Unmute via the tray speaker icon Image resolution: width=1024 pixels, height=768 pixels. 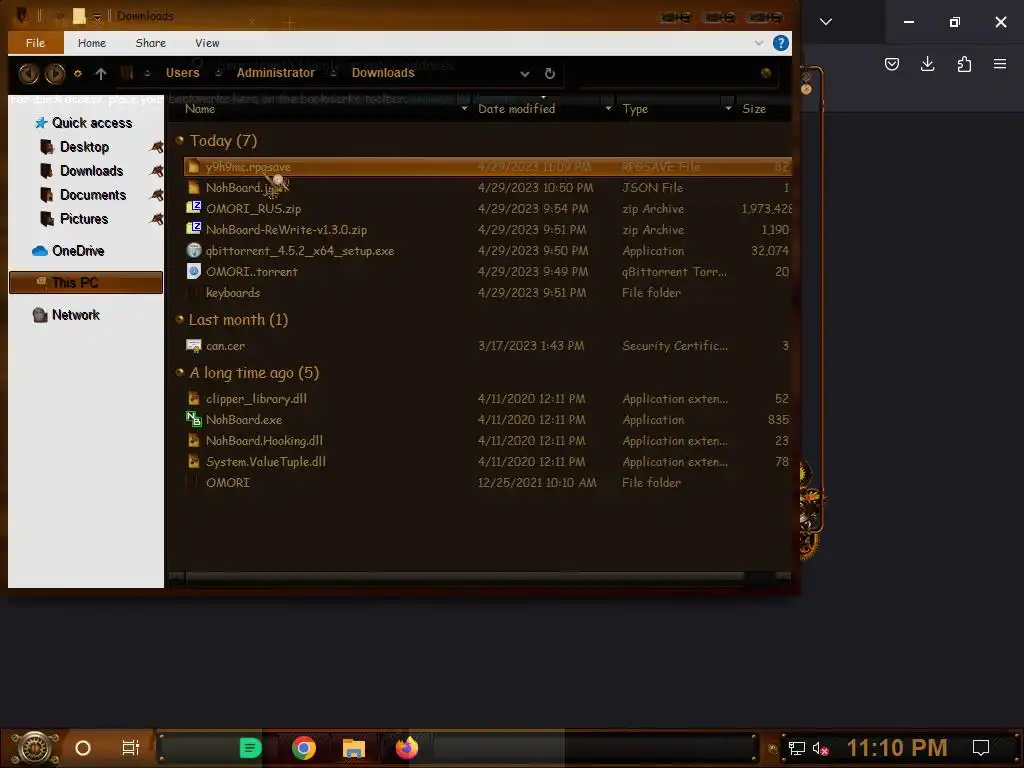coord(820,748)
